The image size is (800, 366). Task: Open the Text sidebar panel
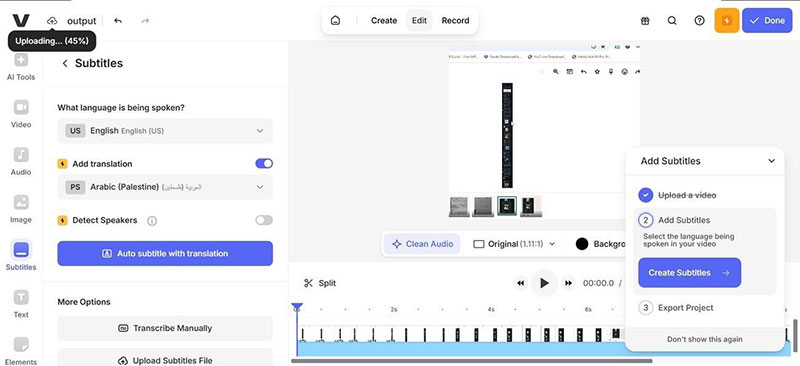21,304
